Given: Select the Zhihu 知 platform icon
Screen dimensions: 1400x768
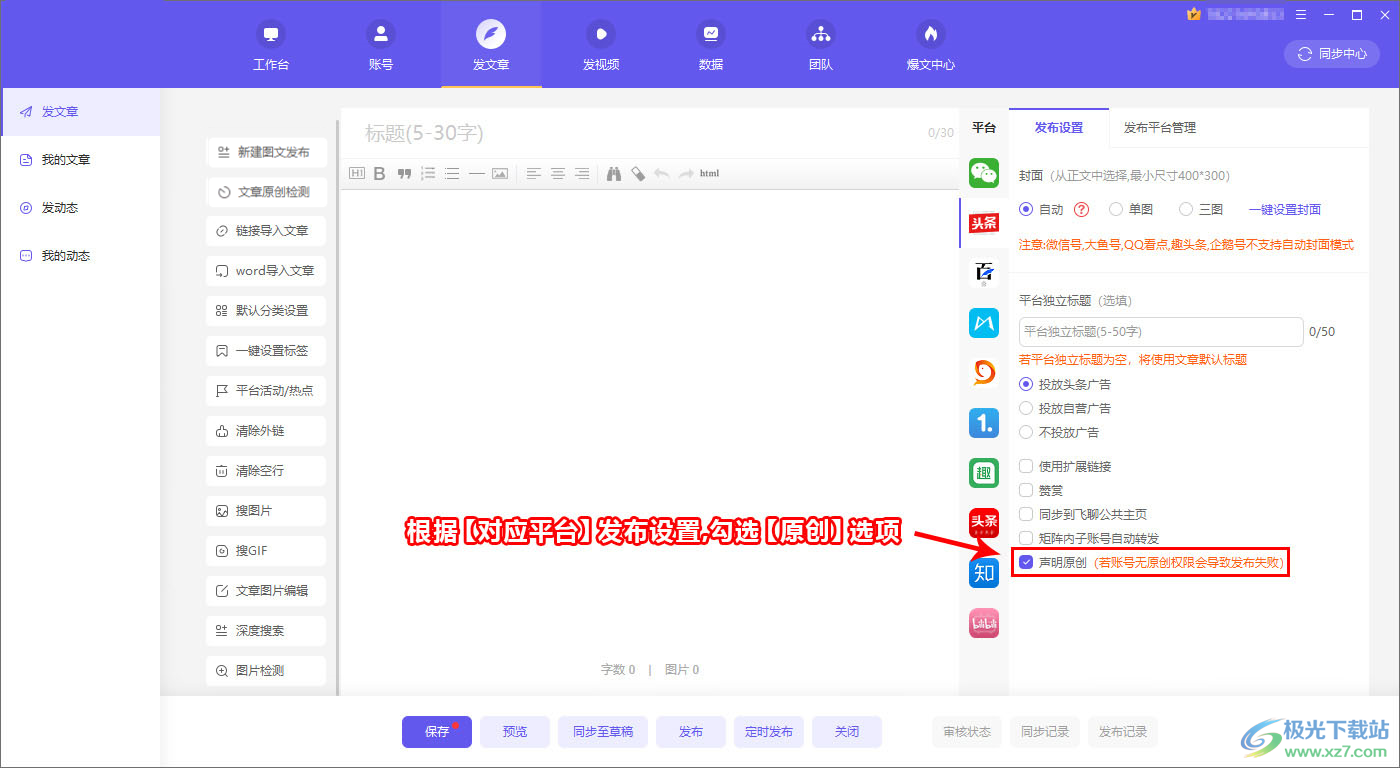Looking at the screenshot, I should pos(984,573).
